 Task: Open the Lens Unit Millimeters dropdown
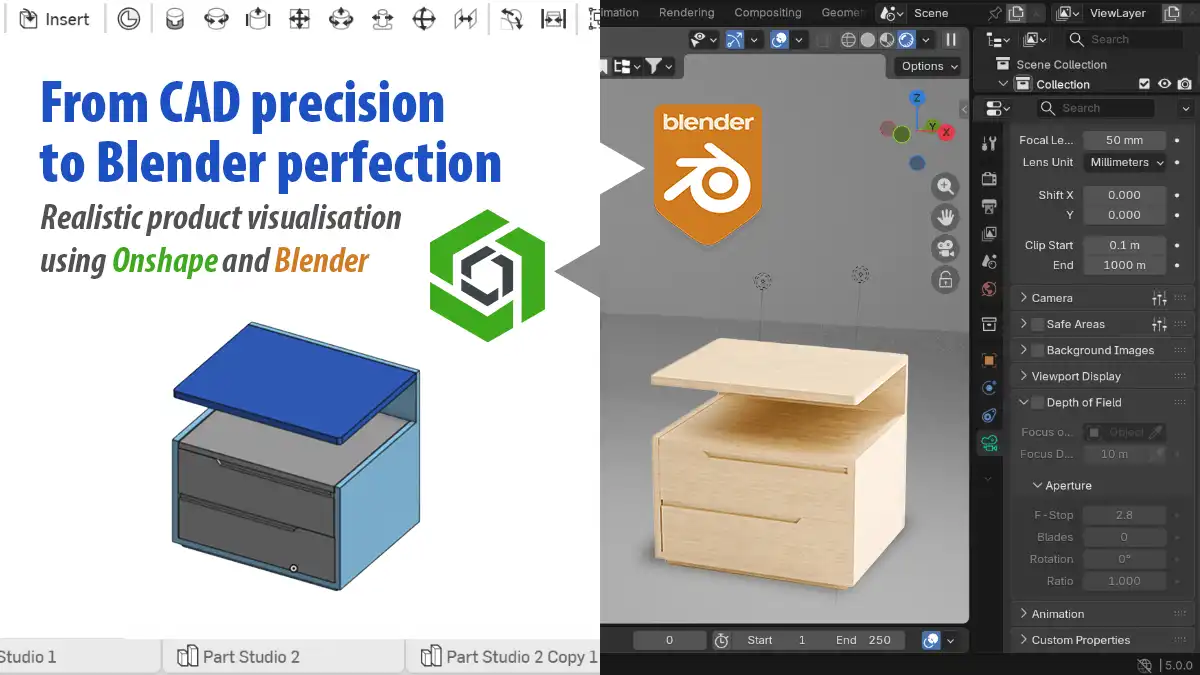click(x=1125, y=162)
